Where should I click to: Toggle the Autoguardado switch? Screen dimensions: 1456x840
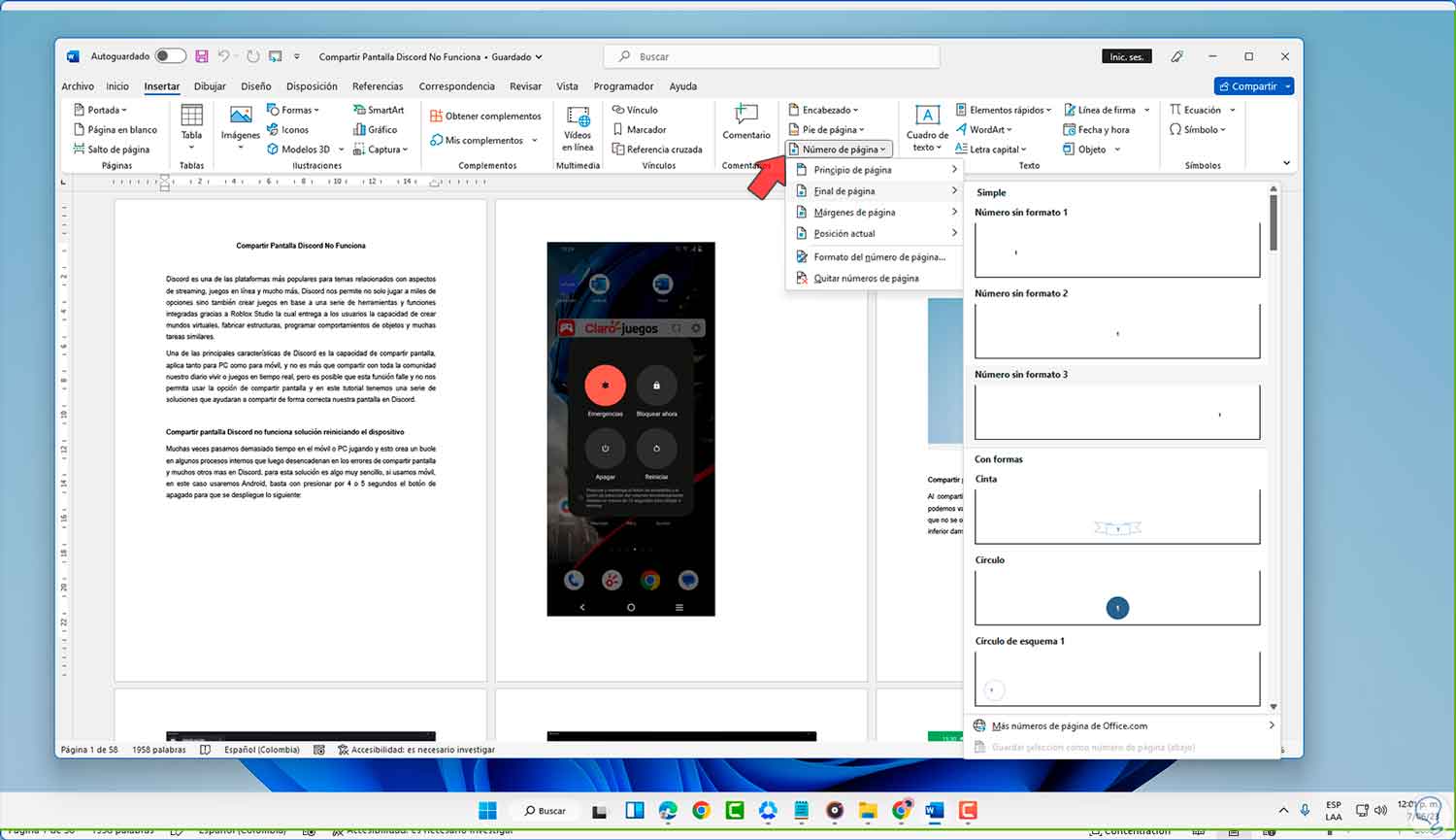[x=170, y=56]
